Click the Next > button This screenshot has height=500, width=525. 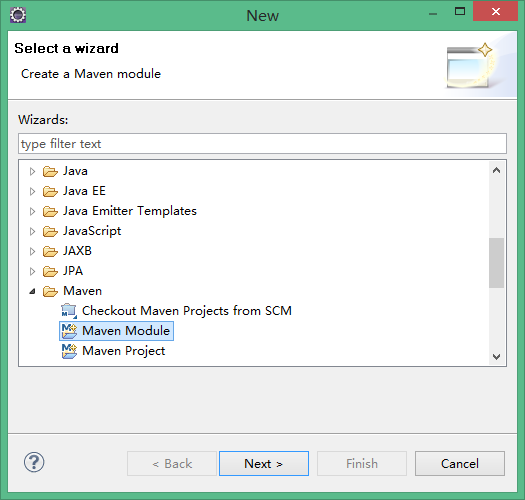(264, 463)
